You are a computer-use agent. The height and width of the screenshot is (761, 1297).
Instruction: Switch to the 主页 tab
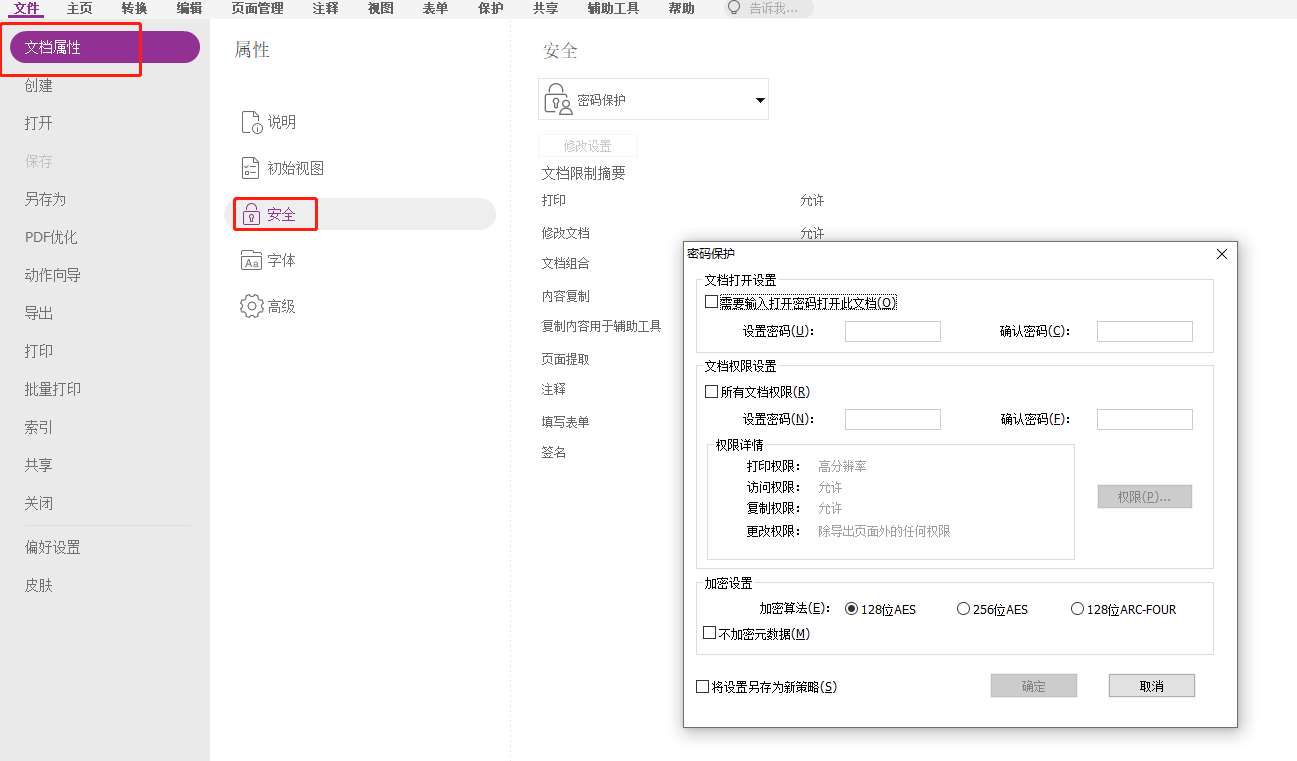coord(79,8)
